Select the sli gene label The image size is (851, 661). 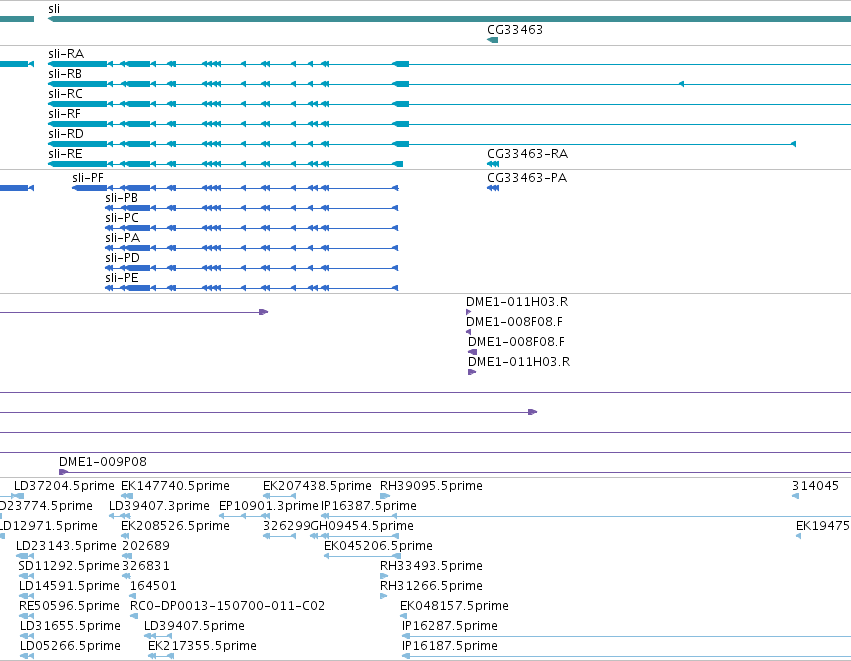(54, 9)
